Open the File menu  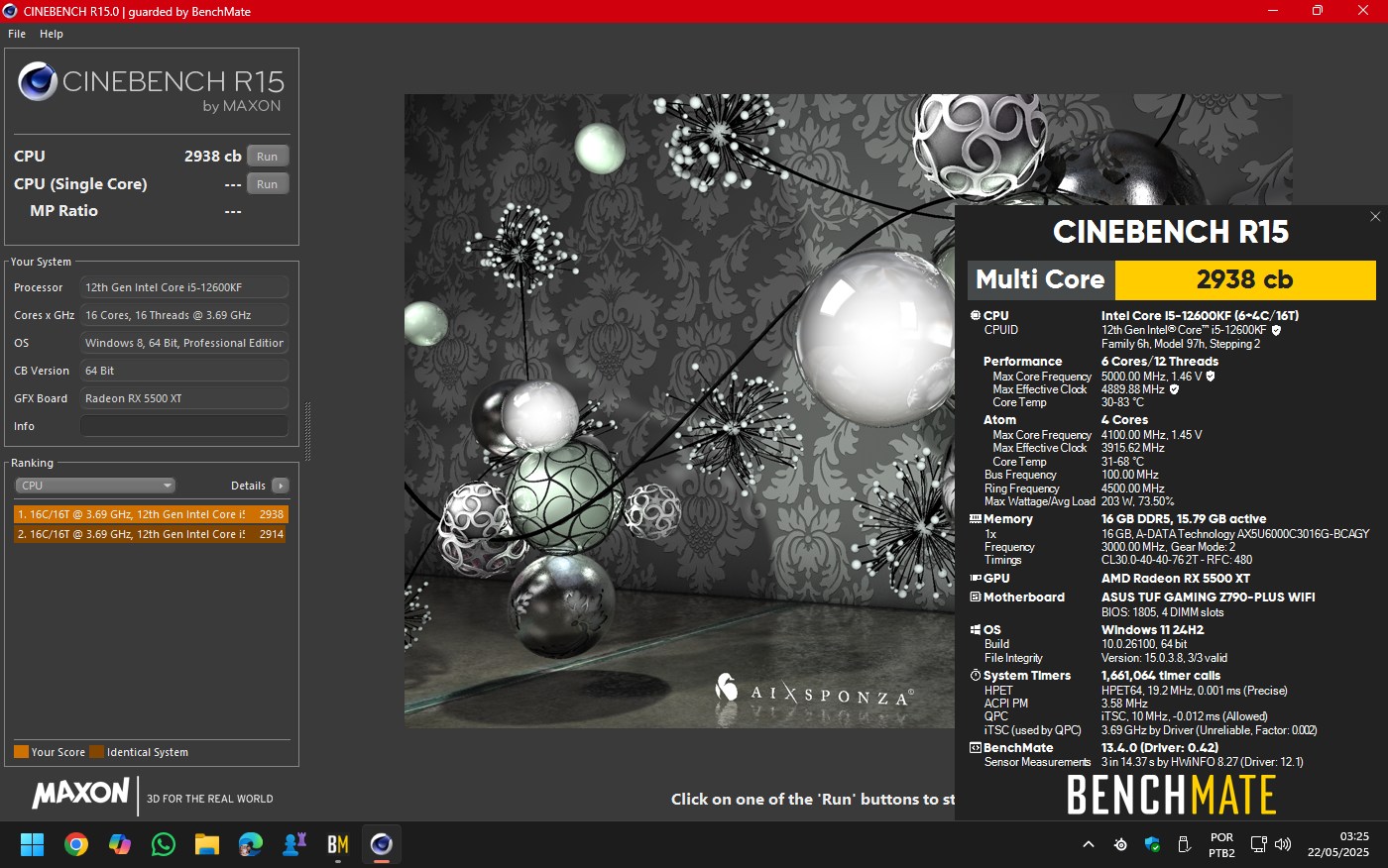pos(17,34)
